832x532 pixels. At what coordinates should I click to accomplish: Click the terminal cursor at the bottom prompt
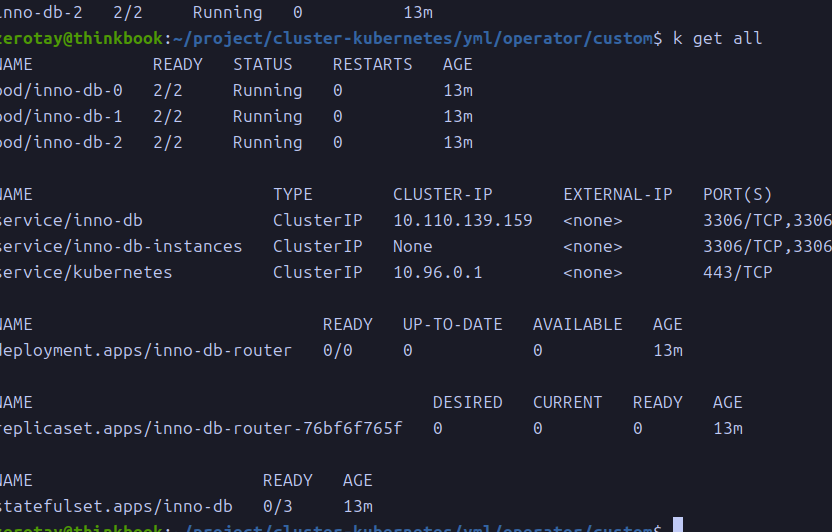[677, 525]
